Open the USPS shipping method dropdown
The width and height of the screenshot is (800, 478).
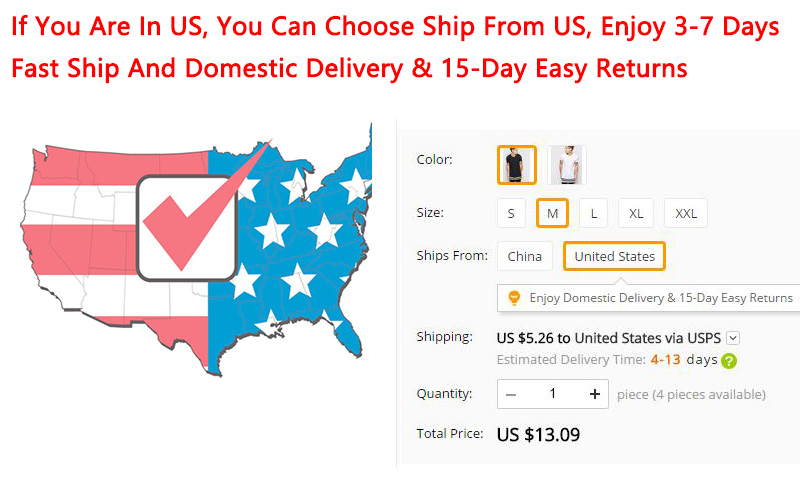point(733,338)
